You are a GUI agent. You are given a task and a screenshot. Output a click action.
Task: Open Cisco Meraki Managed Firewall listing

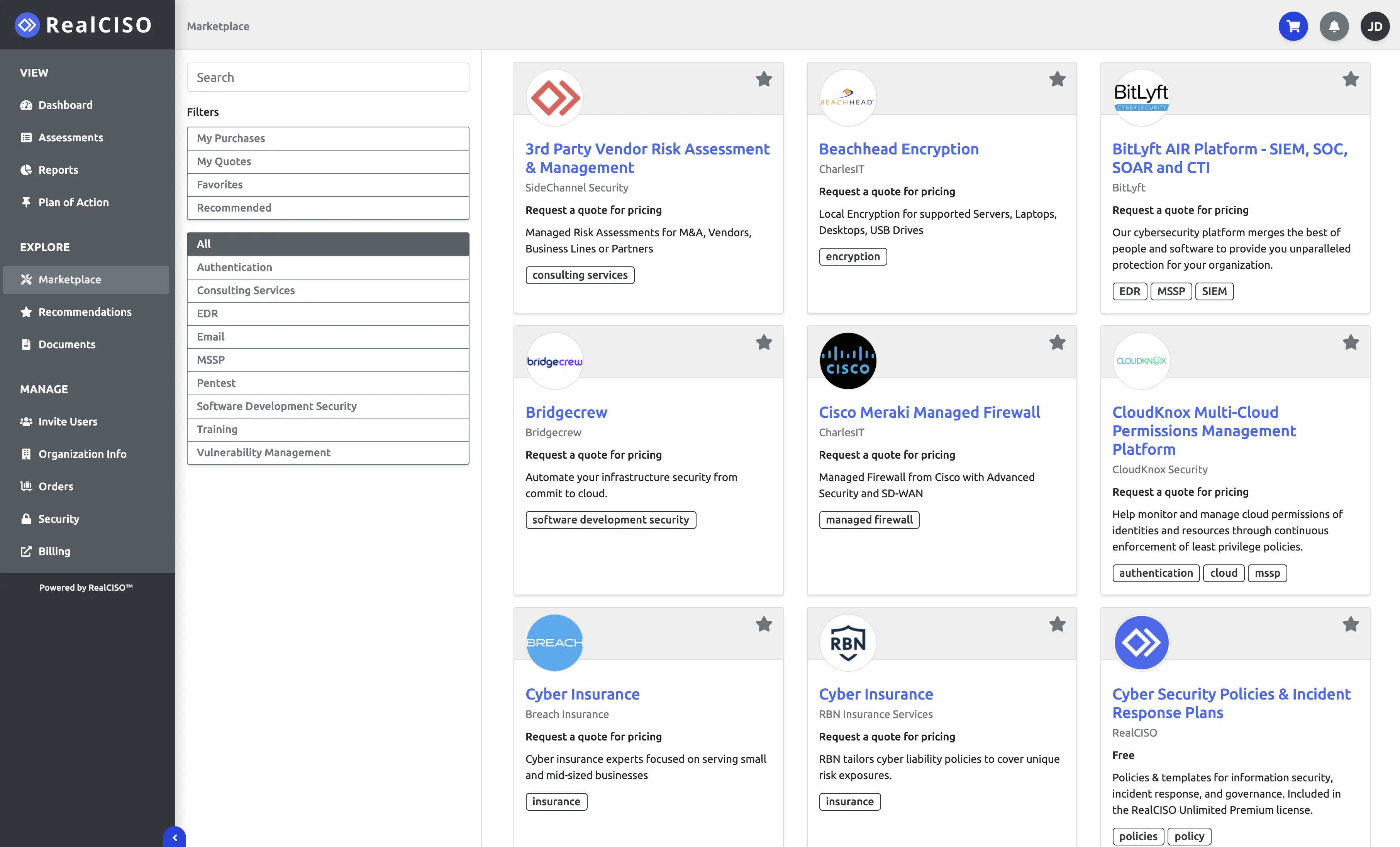pyautogui.click(x=929, y=412)
